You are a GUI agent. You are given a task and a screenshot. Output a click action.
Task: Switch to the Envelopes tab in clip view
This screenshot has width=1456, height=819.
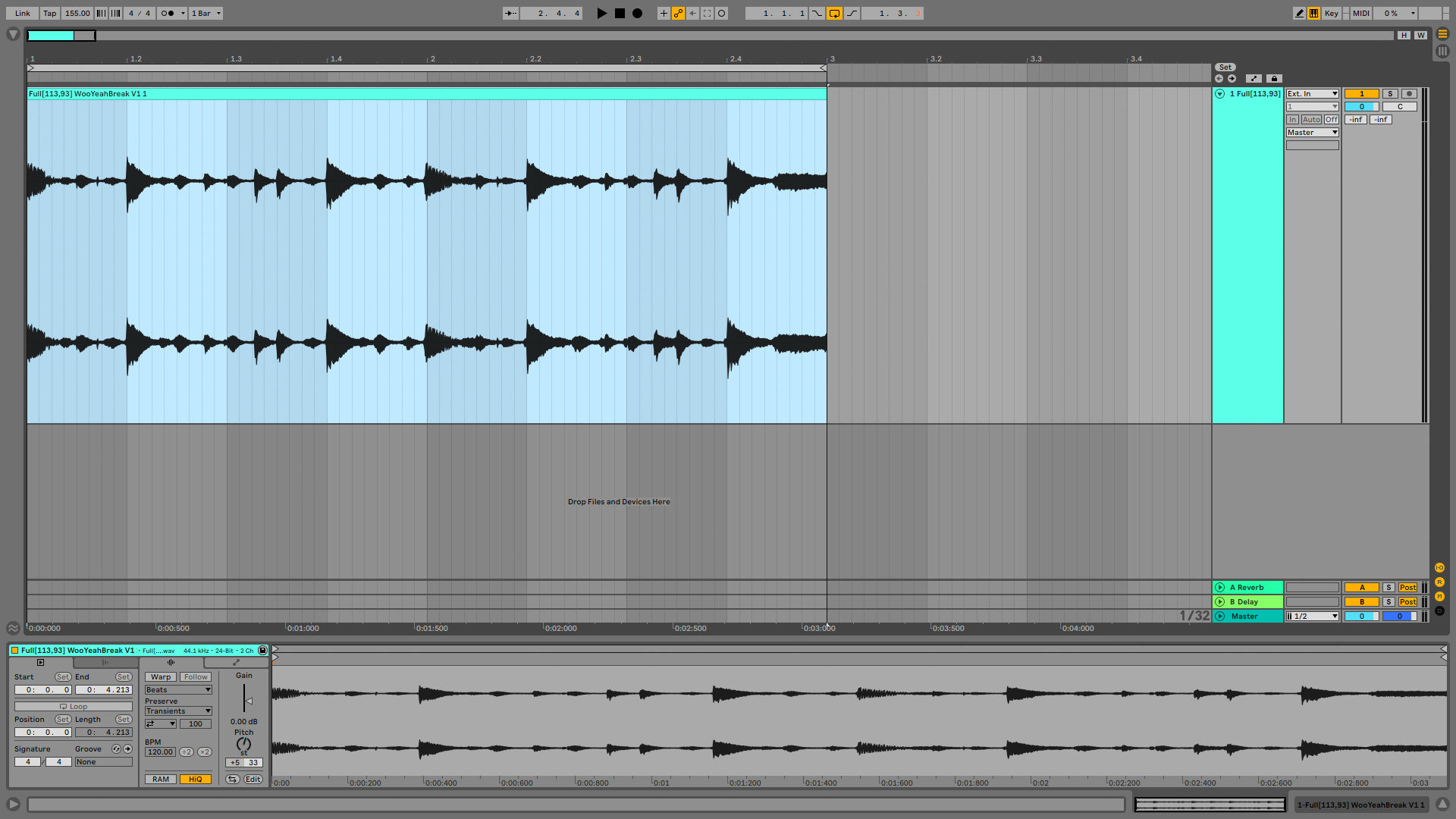(236, 662)
